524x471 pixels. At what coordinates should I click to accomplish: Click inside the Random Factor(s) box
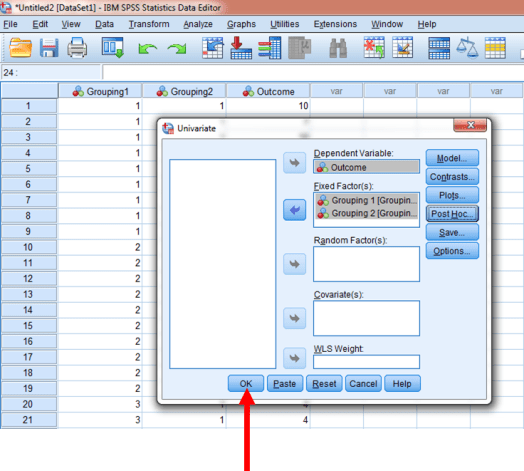click(x=366, y=264)
